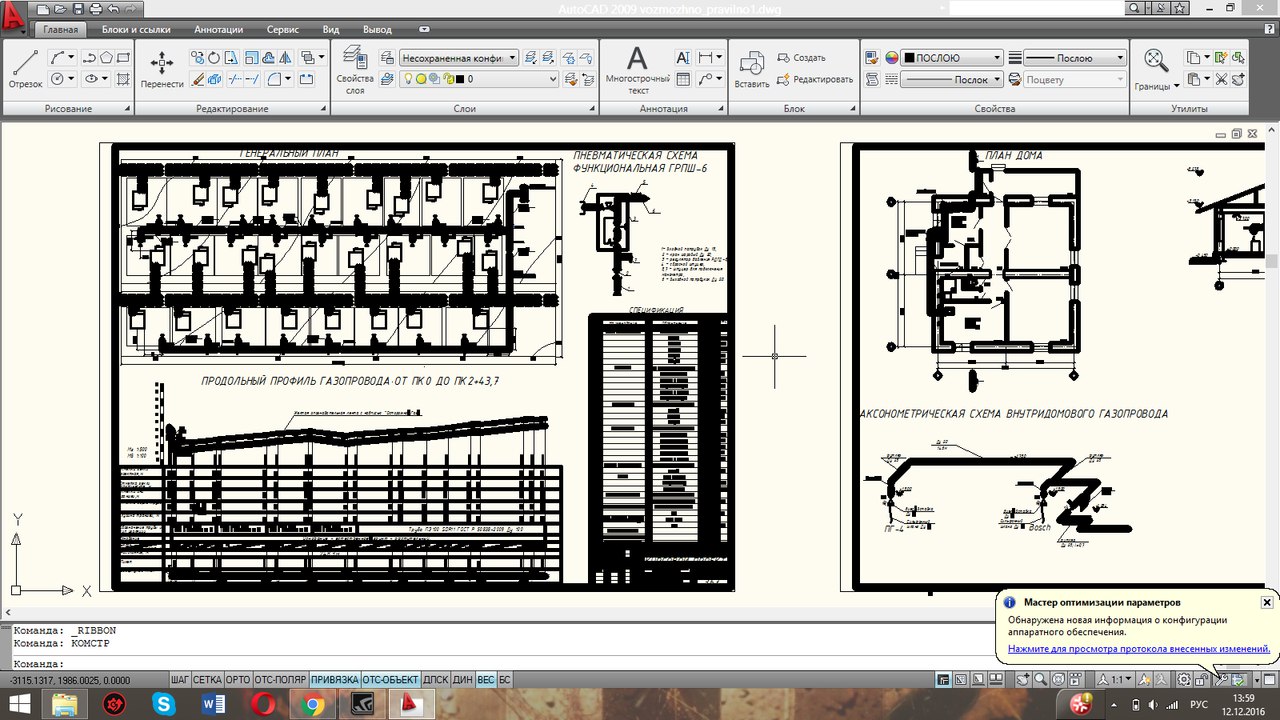Open the Блоки и ссылки tab

(x=134, y=30)
